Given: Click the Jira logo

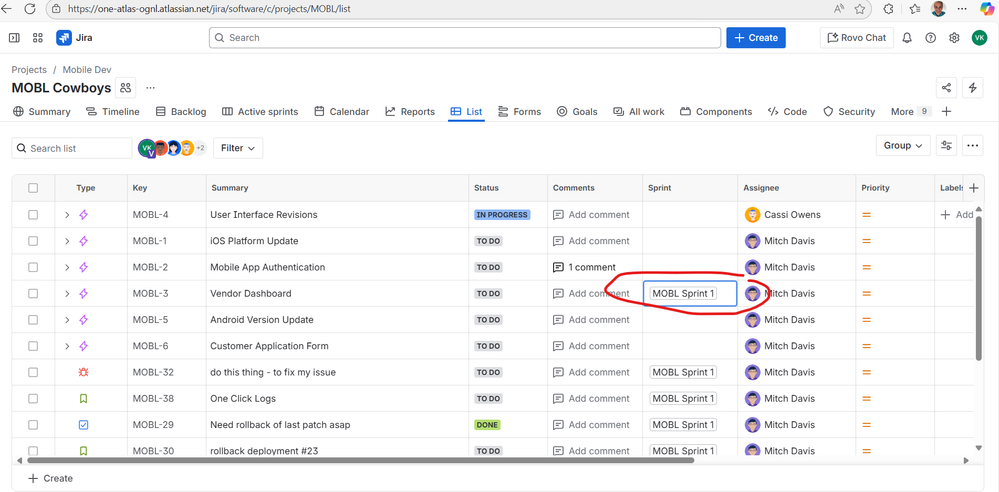Looking at the screenshot, I should pos(74,38).
